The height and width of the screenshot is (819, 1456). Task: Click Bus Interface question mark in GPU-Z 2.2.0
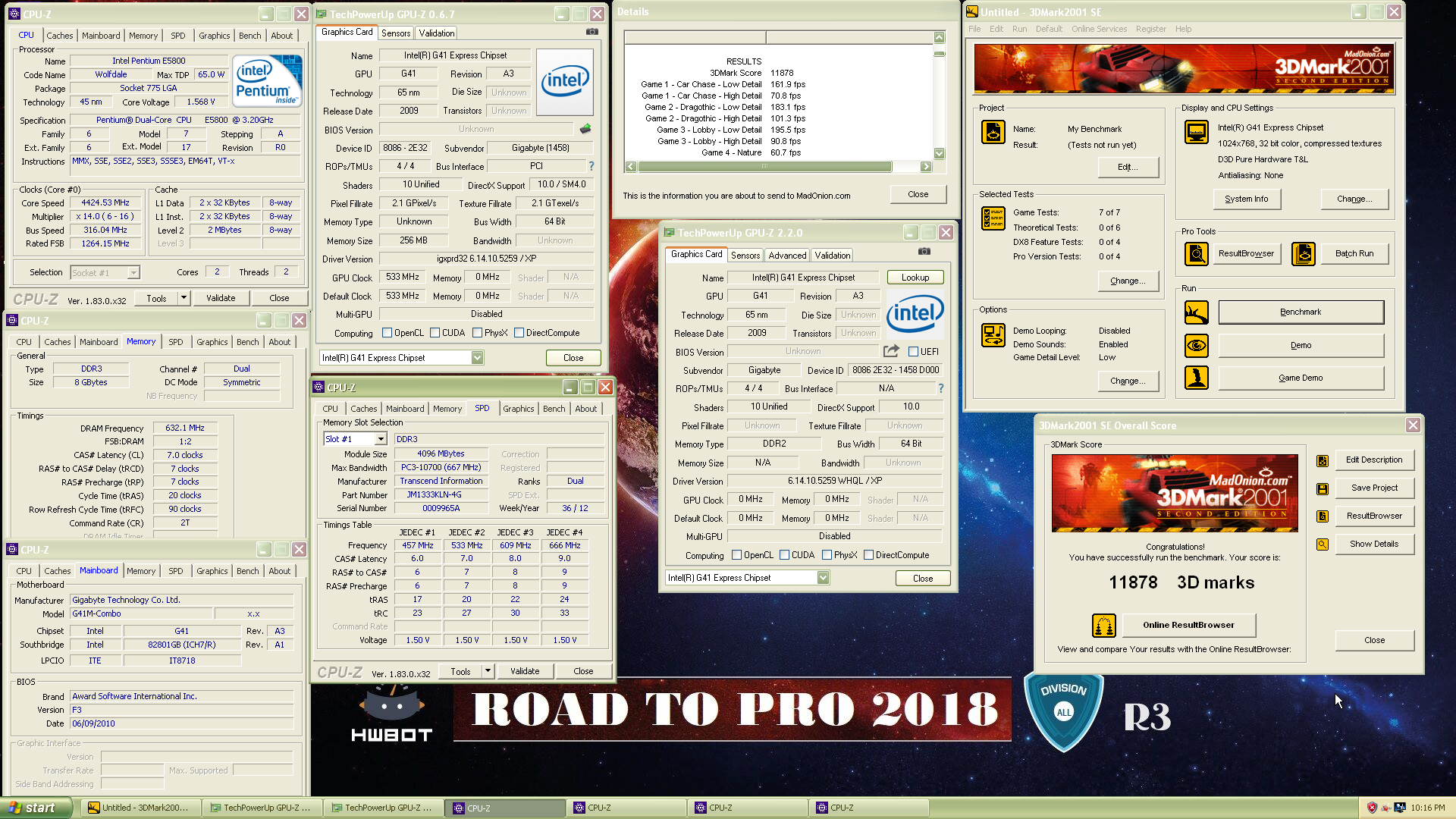(x=941, y=388)
